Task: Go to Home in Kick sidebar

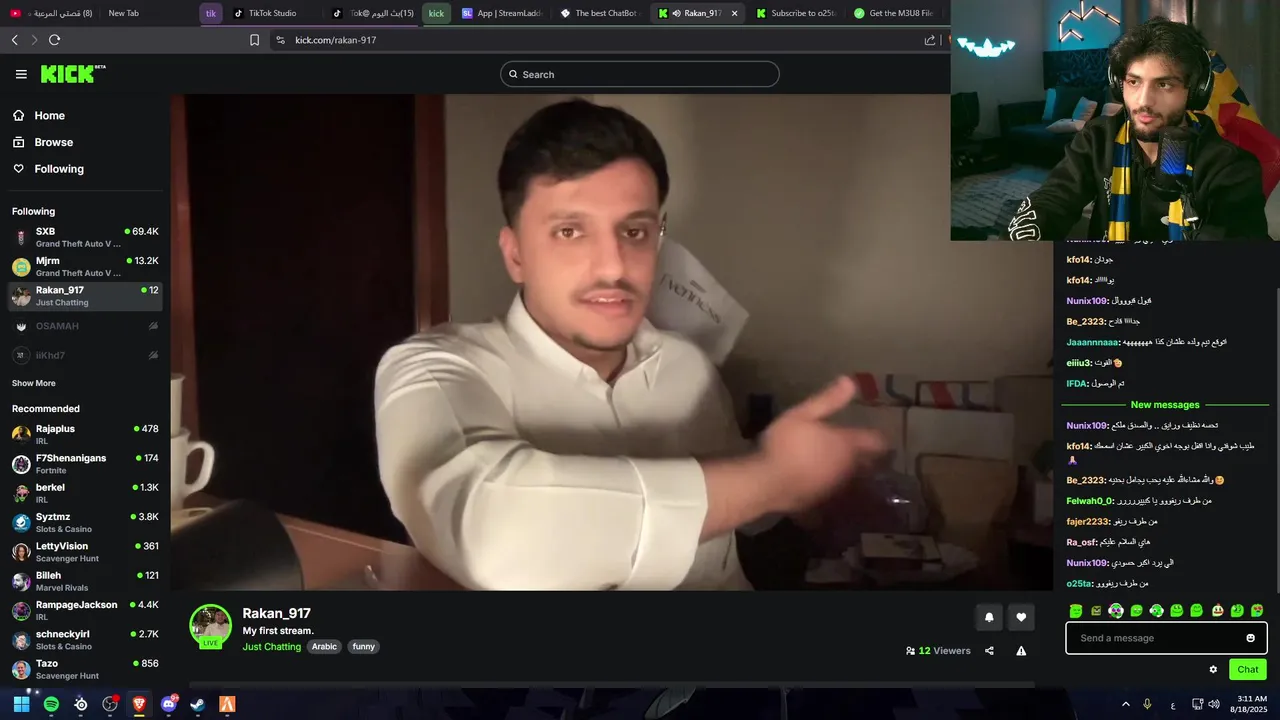Action: pos(40,115)
